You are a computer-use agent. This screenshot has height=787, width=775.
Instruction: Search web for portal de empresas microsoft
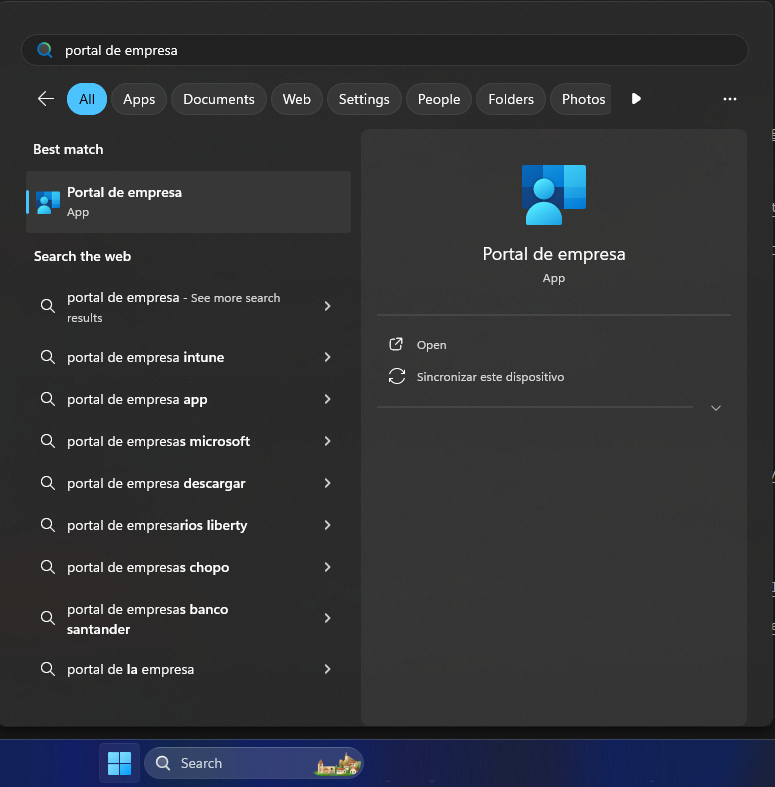click(x=158, y=441)
